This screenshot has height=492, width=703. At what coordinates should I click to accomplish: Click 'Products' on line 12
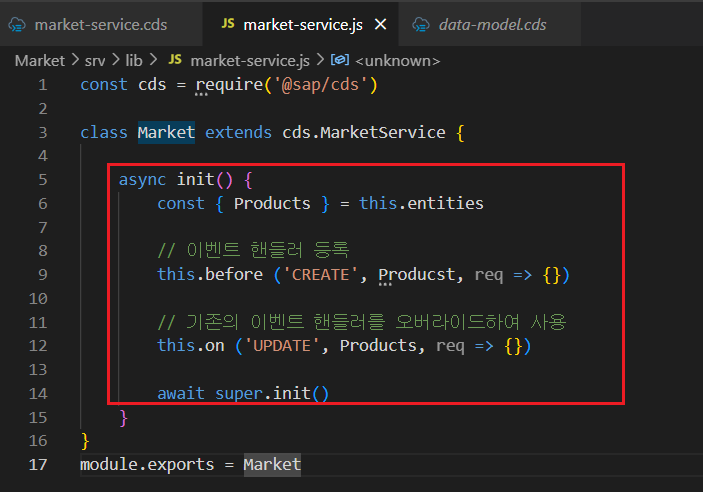(x=378, y=346)
